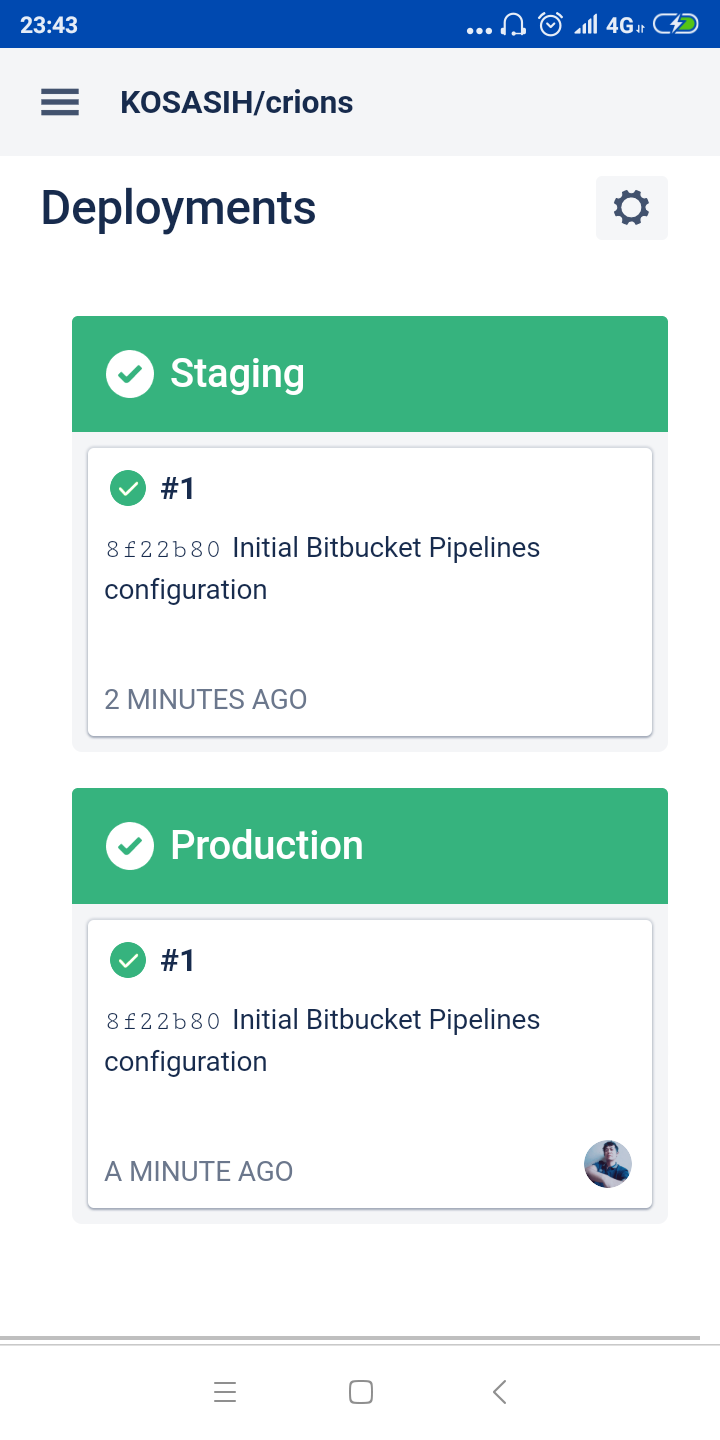Viewport: 720px width, 1440px height.
Task: Click the Production deployment #1 status icon
Action: pyautogui.click(x=127, y=961)
